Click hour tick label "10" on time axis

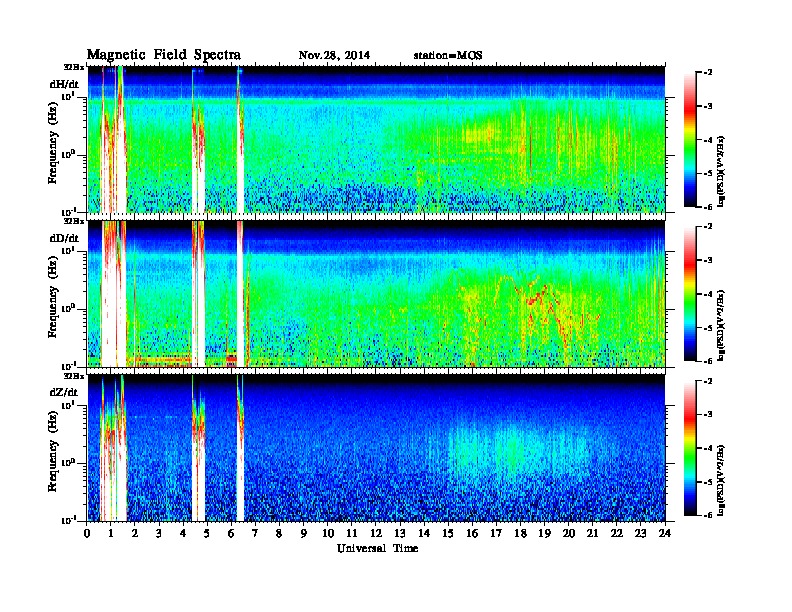pyautogui.click(x=328, y=533)
